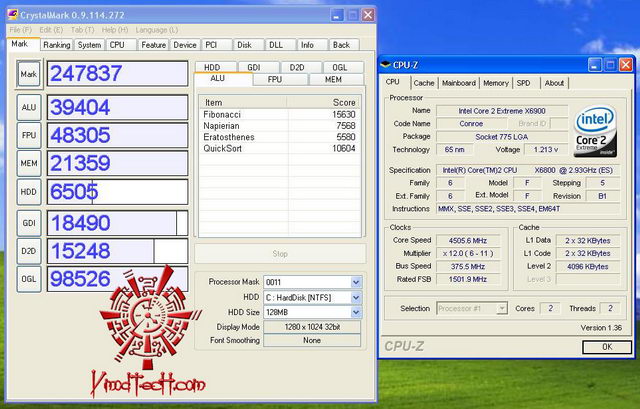Run the OGL benchmark button
Image resolution: width=640 pixels, height=409 pixels.
pos(29,279)
